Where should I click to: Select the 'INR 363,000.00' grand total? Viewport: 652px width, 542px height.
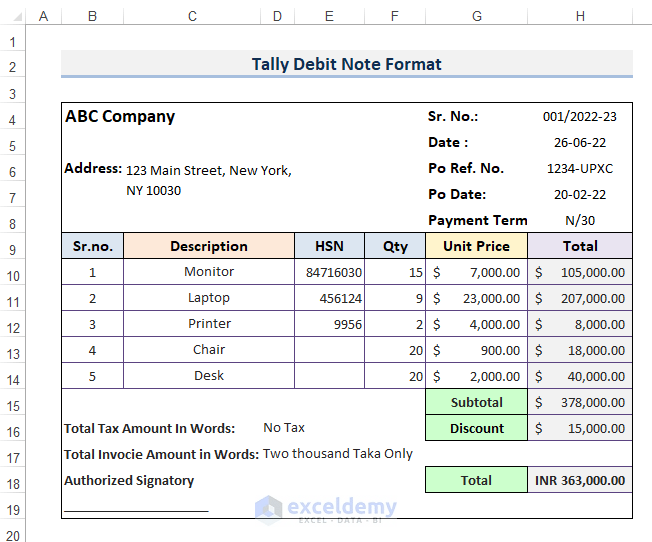tap(580, 480)
